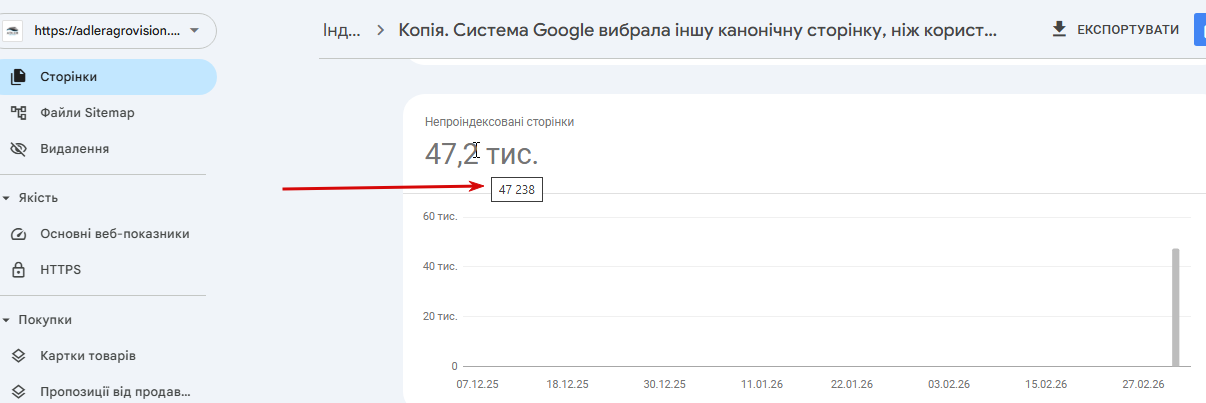Open the Видалення menu item
Screen dimensions: 1206x403
tap(75, 149)
